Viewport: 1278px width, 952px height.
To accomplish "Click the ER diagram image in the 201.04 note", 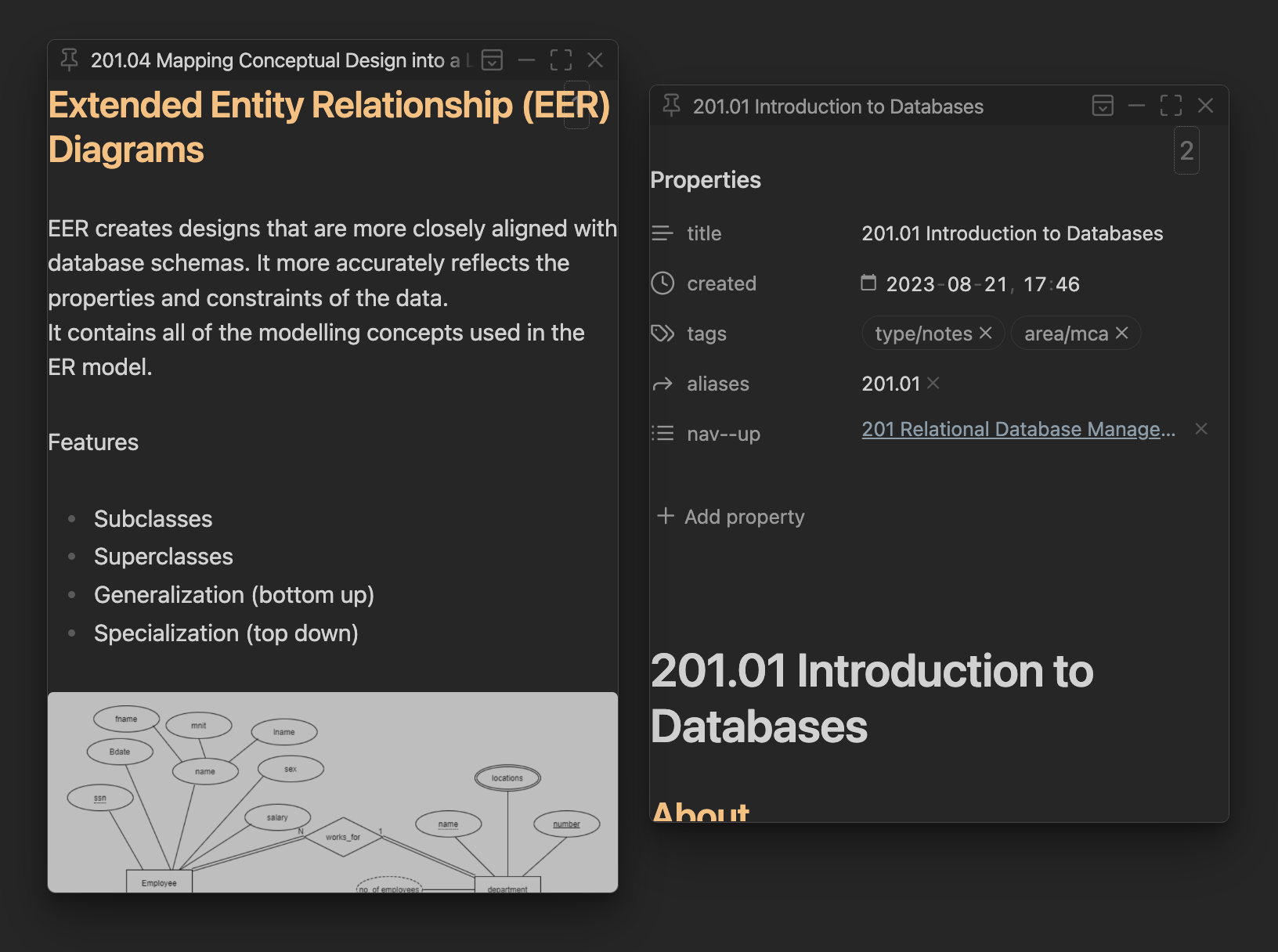I will click(332, 791).
